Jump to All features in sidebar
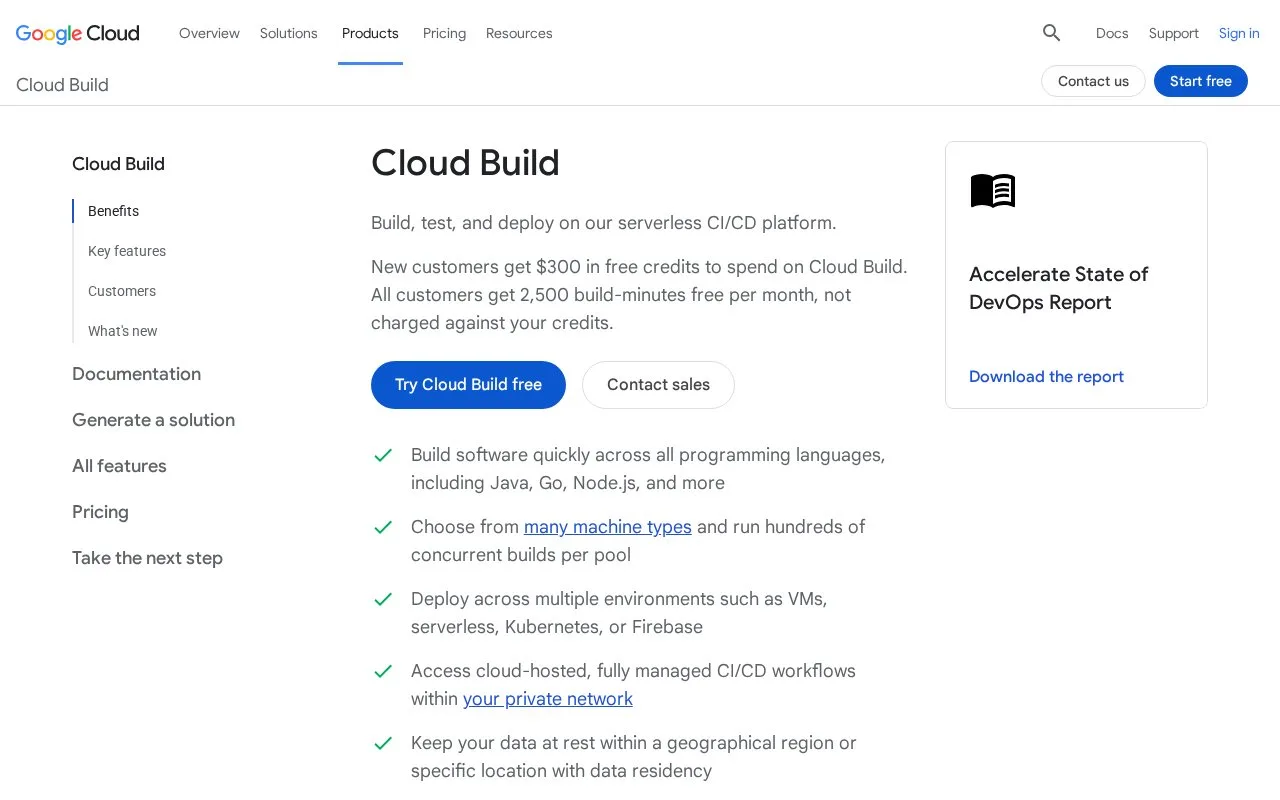 pyautogui.click(x=119, y=466)
